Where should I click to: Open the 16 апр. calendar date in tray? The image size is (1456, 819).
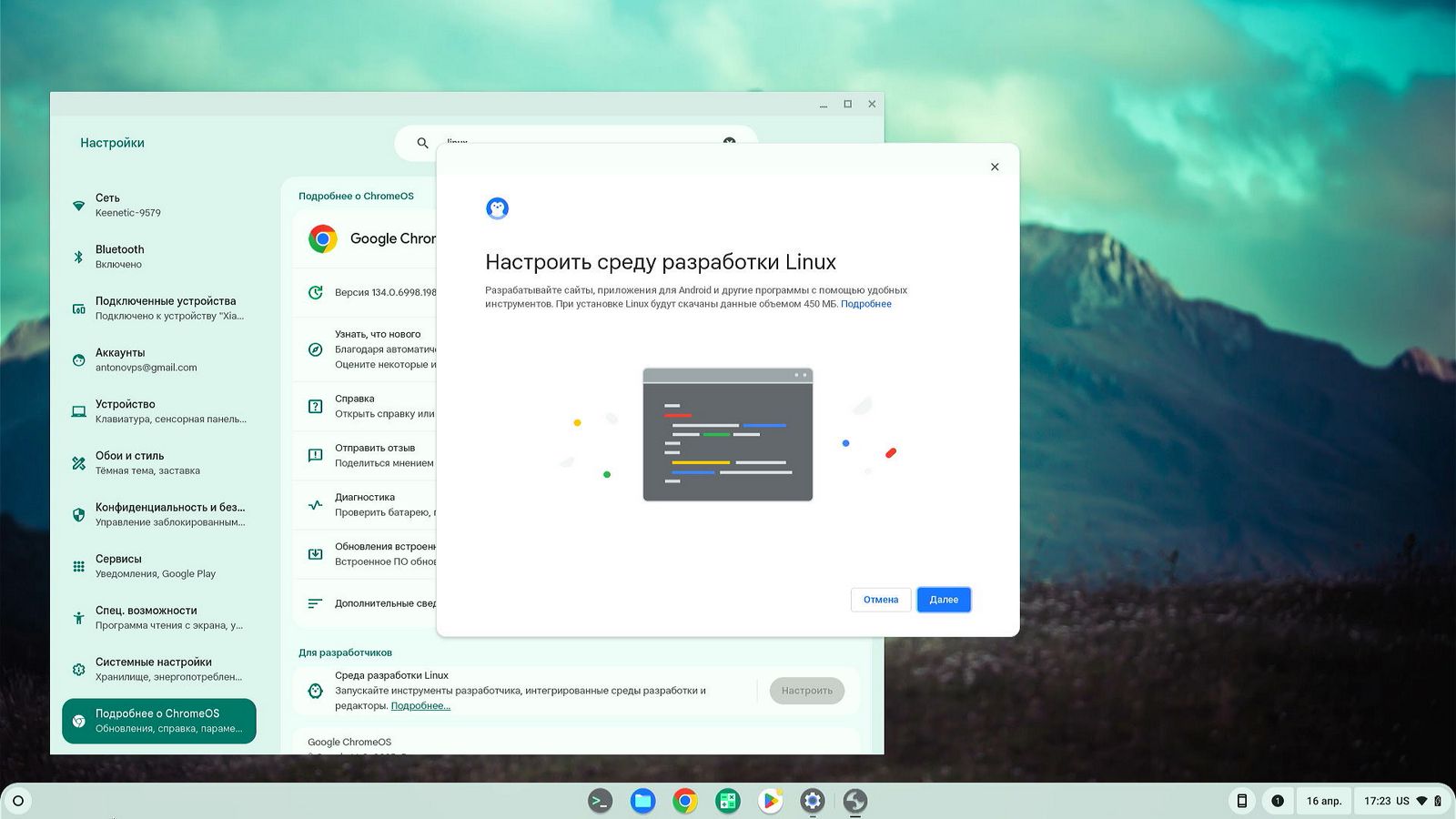(1323, 801)
